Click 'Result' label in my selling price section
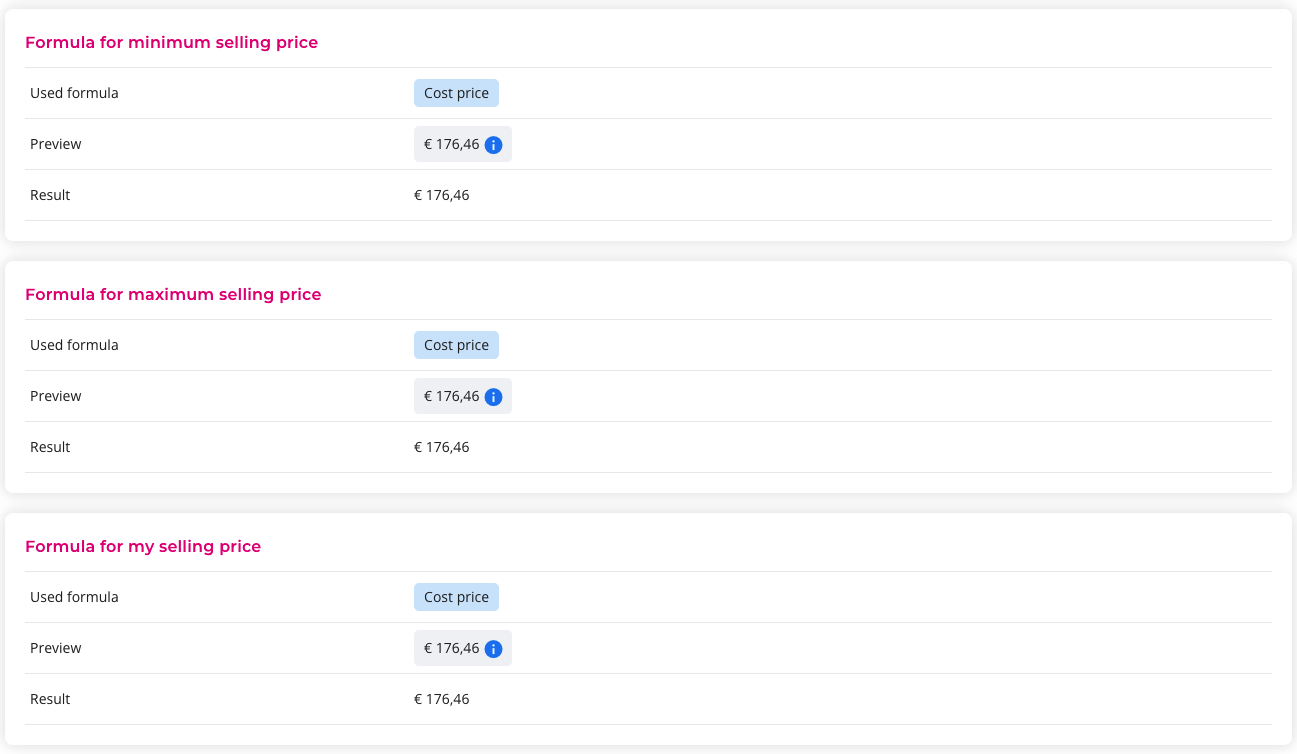The height and width of the screenshot is (754, 1297). coord(50,699)
